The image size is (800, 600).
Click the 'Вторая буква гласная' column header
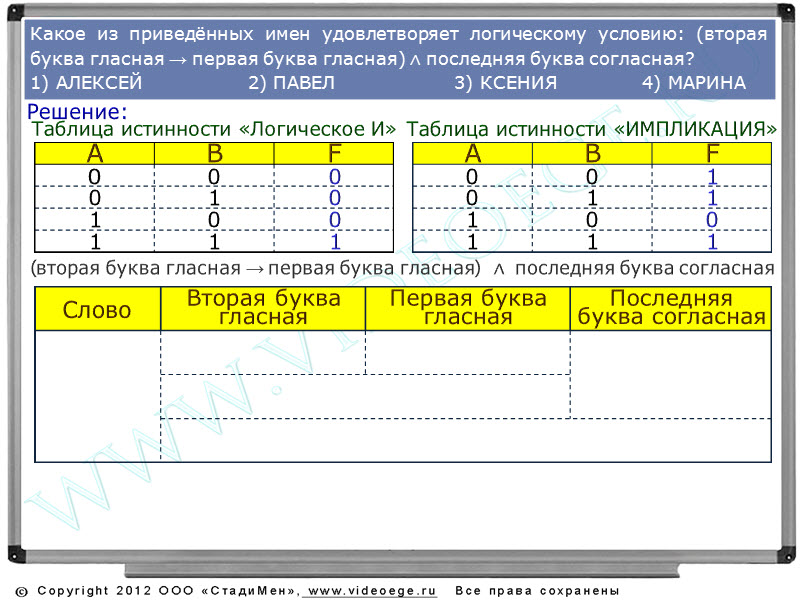tap(263, 308)
